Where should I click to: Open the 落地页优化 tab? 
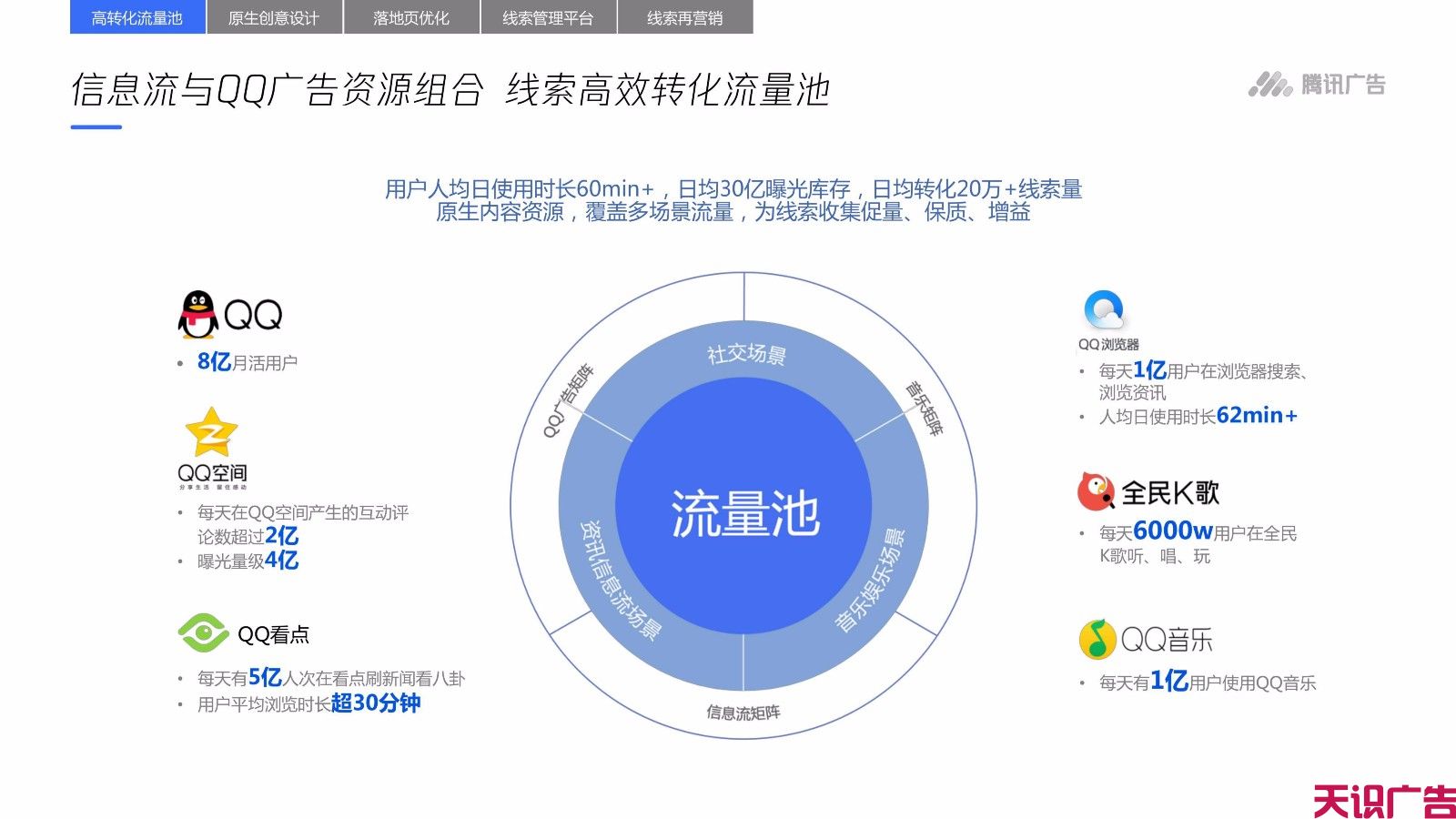pyautogui.click(x=411, y=17)
